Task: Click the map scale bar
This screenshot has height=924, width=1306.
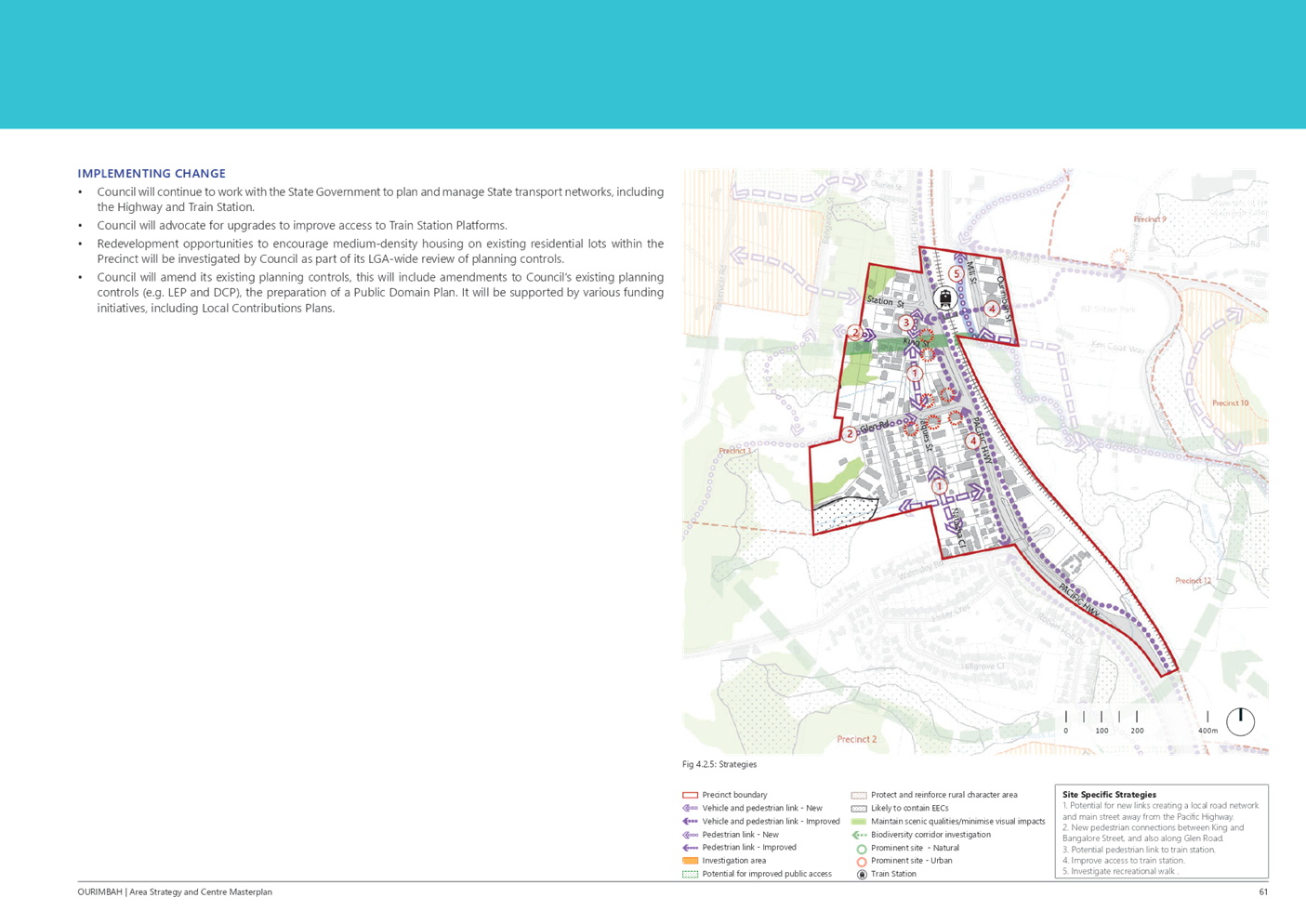Action: tap(1103, 718)
